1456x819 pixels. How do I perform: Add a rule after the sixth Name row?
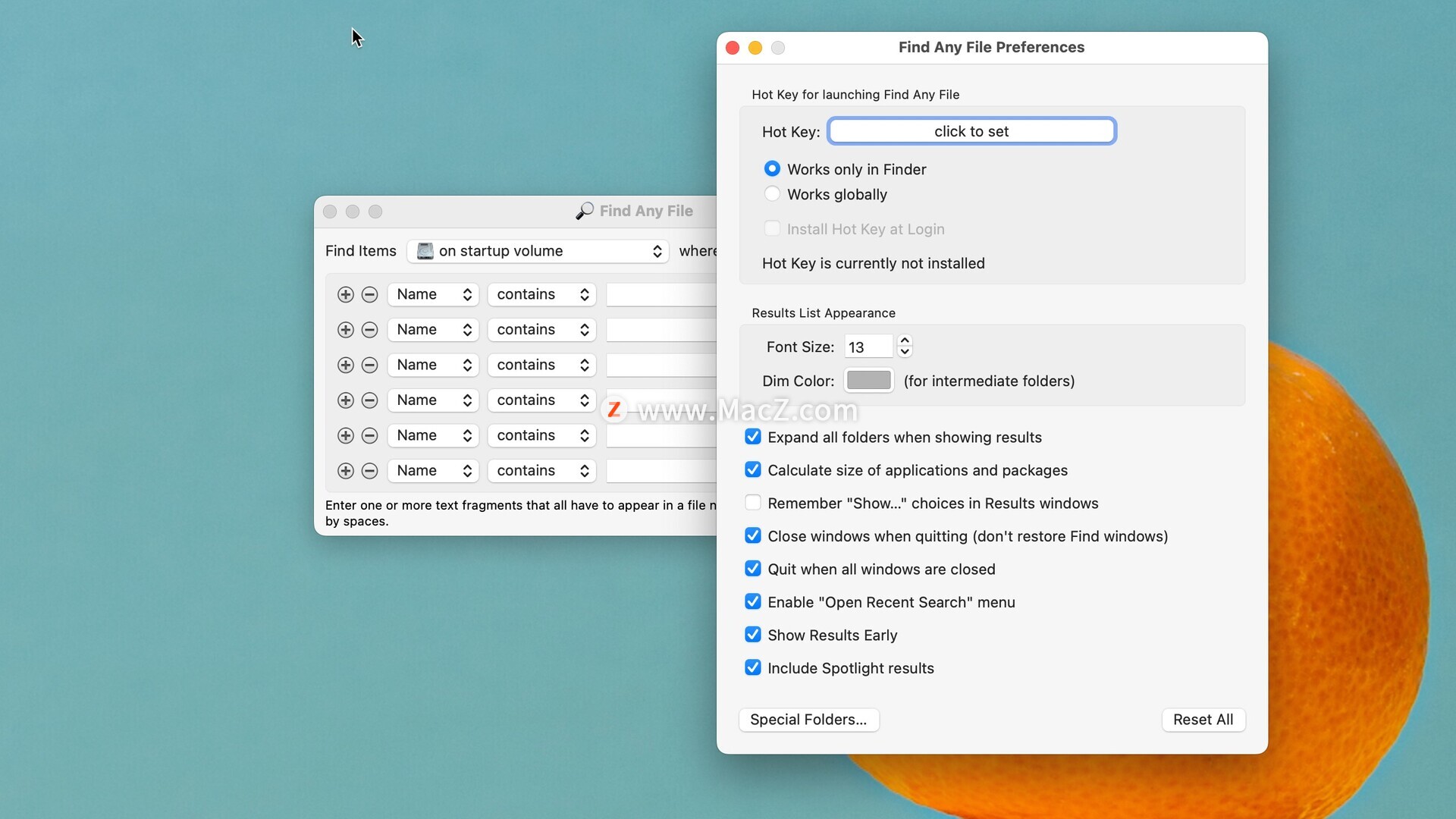pos(345,471)
